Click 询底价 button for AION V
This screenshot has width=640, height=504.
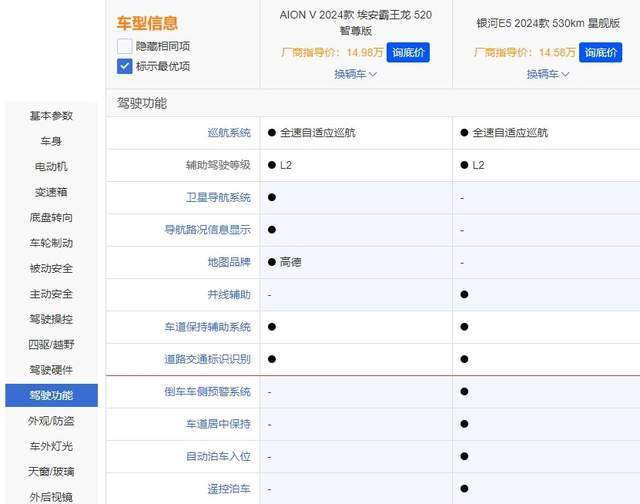408,52
